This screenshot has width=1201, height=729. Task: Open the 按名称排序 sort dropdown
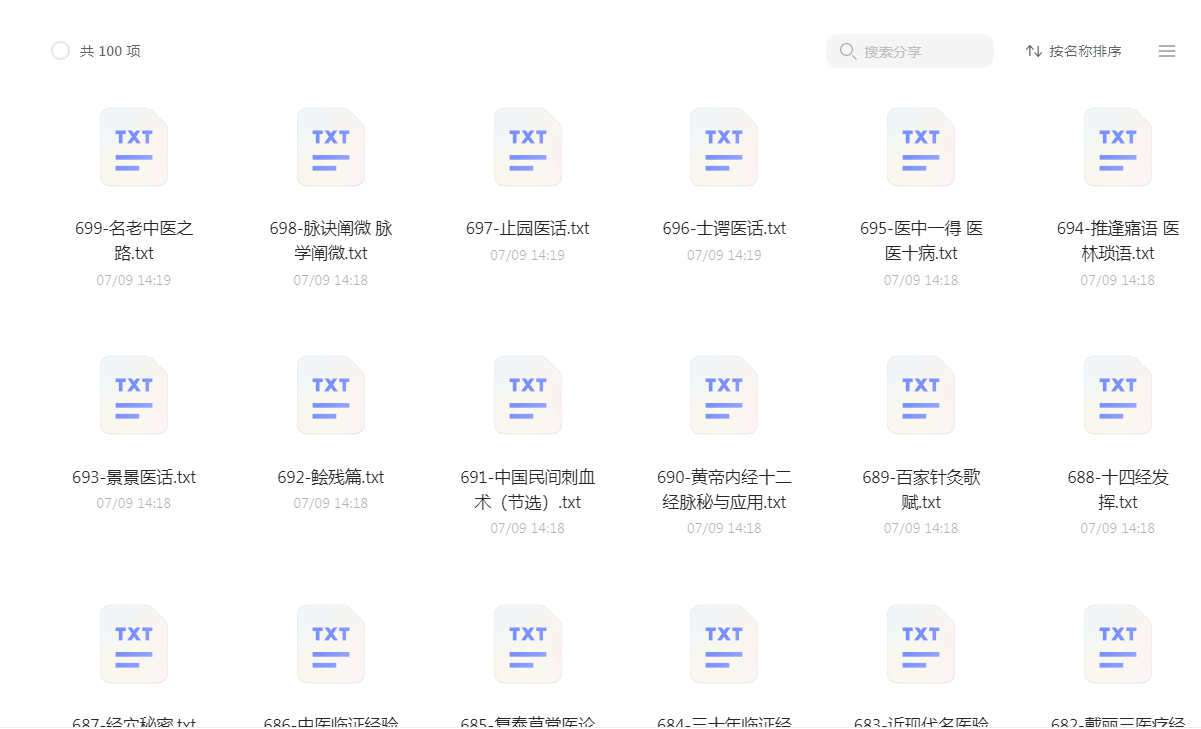pos(1074,51)
